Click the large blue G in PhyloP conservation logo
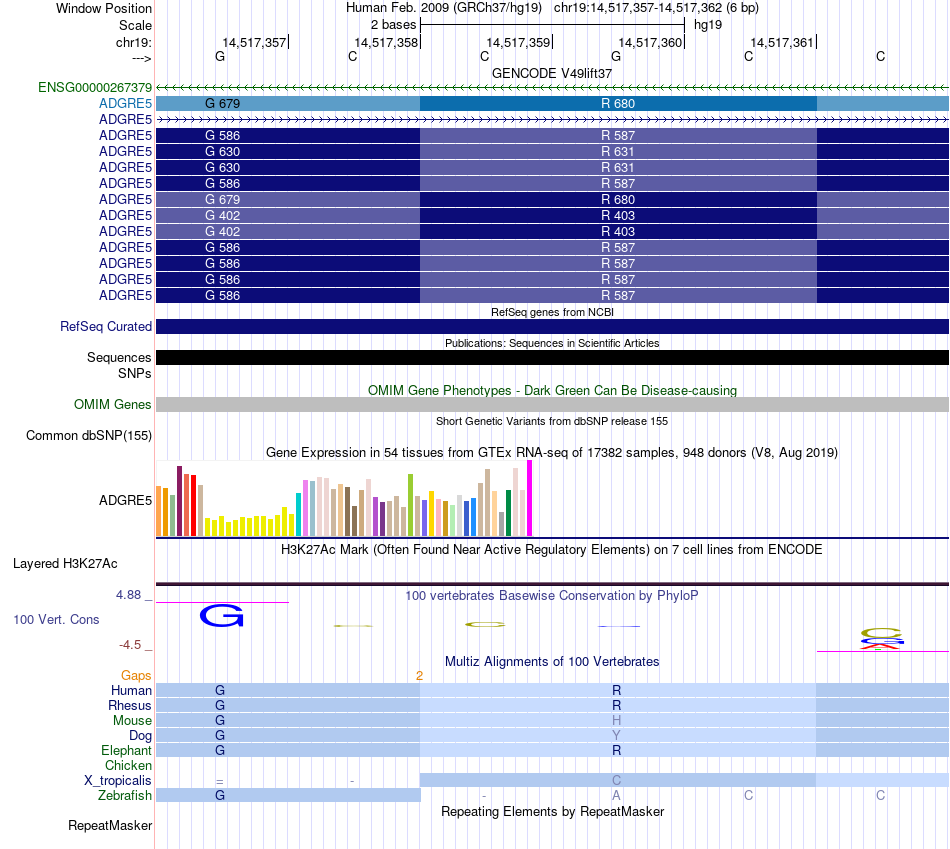Viewport: 950px width, 849px height. [x=222, y=616]
